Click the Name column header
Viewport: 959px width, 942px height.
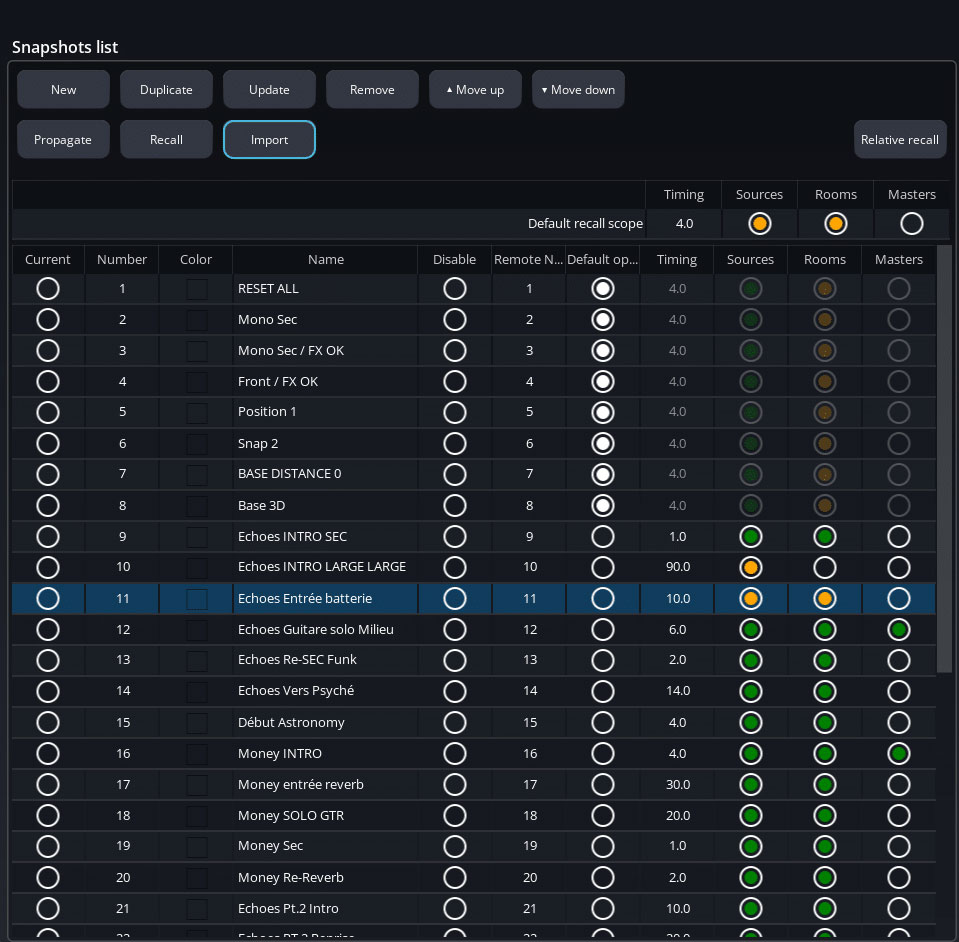pos(325,260)
